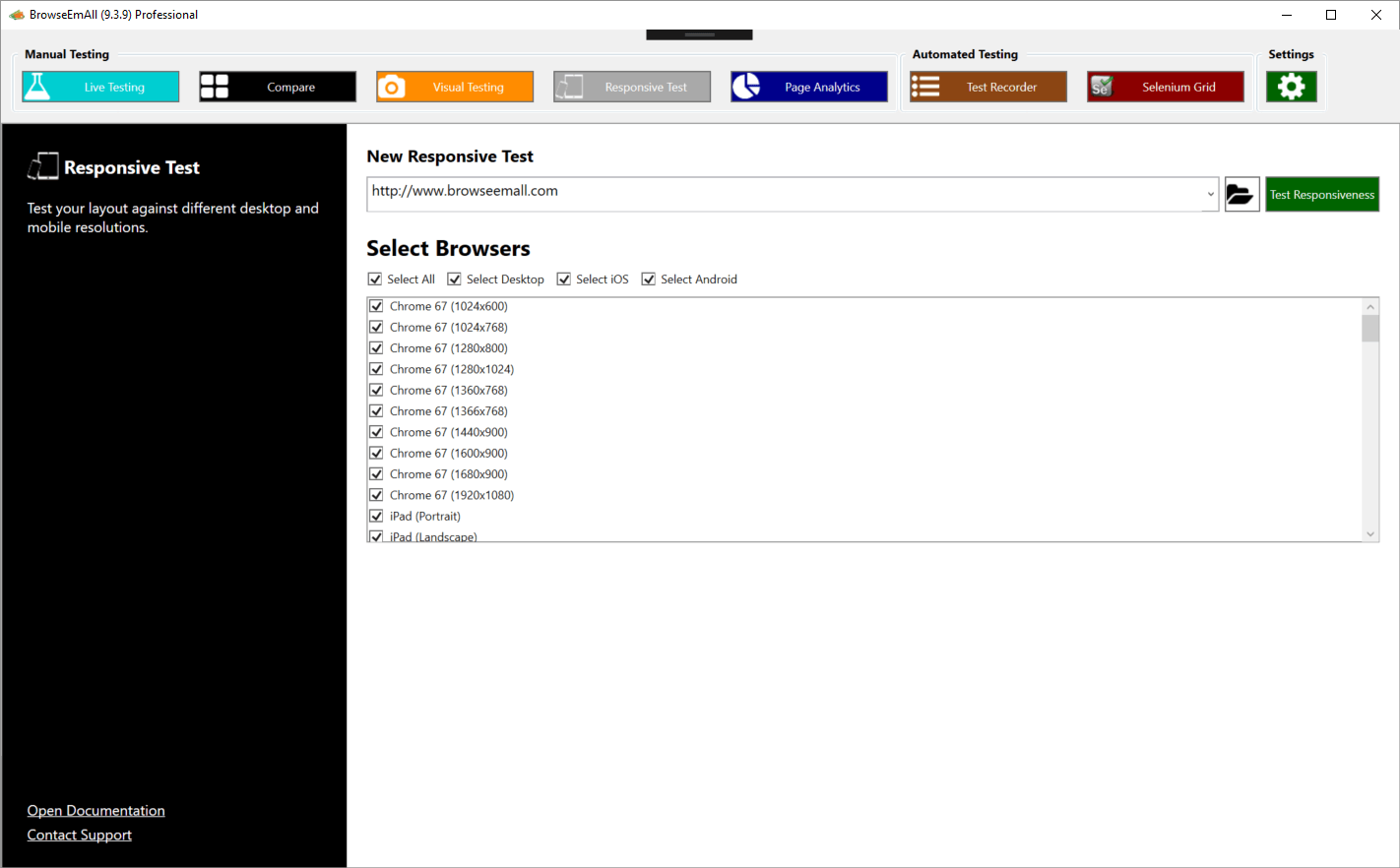Uncheck Chrome 67 (1920x1080)

[x=376, y=495]
